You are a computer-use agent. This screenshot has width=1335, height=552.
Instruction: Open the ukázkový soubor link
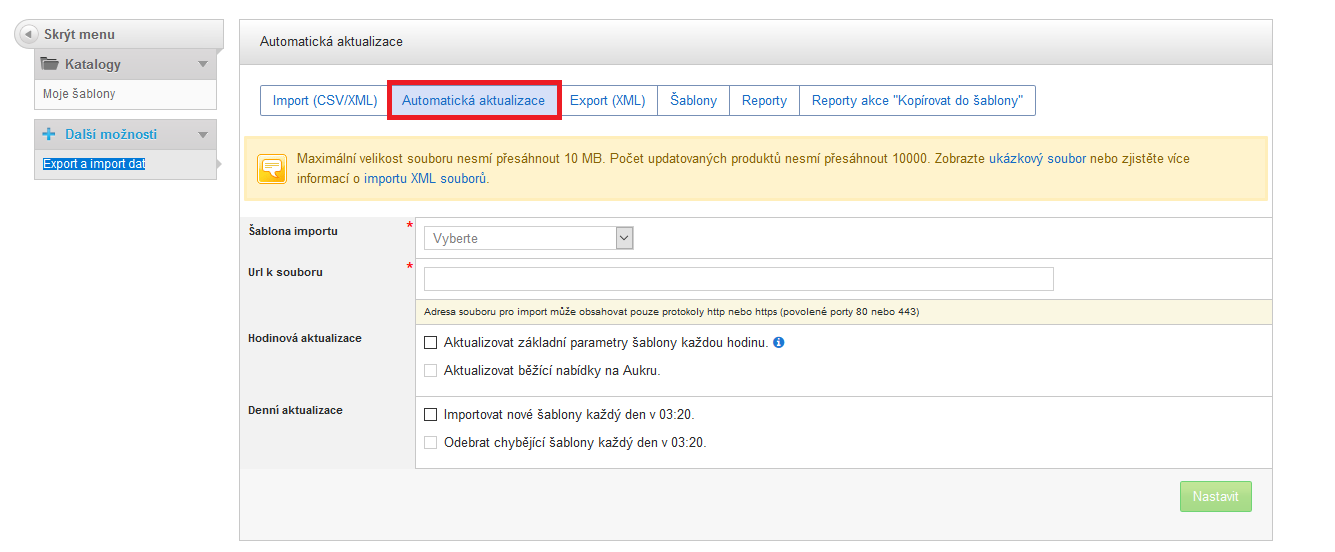pyautogui.click(x=1037, y=159)
